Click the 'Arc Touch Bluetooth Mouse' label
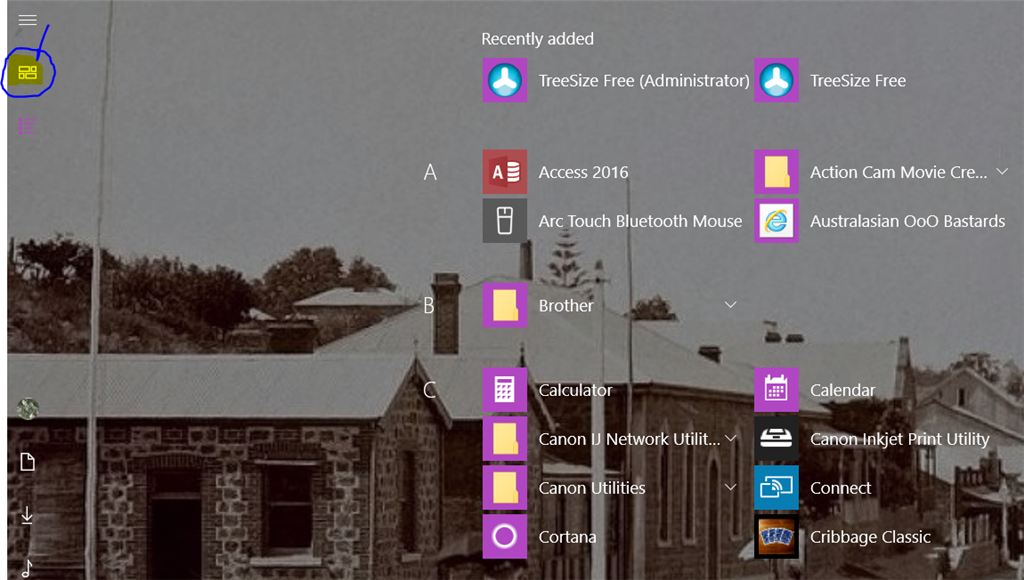 pos(640,221)
